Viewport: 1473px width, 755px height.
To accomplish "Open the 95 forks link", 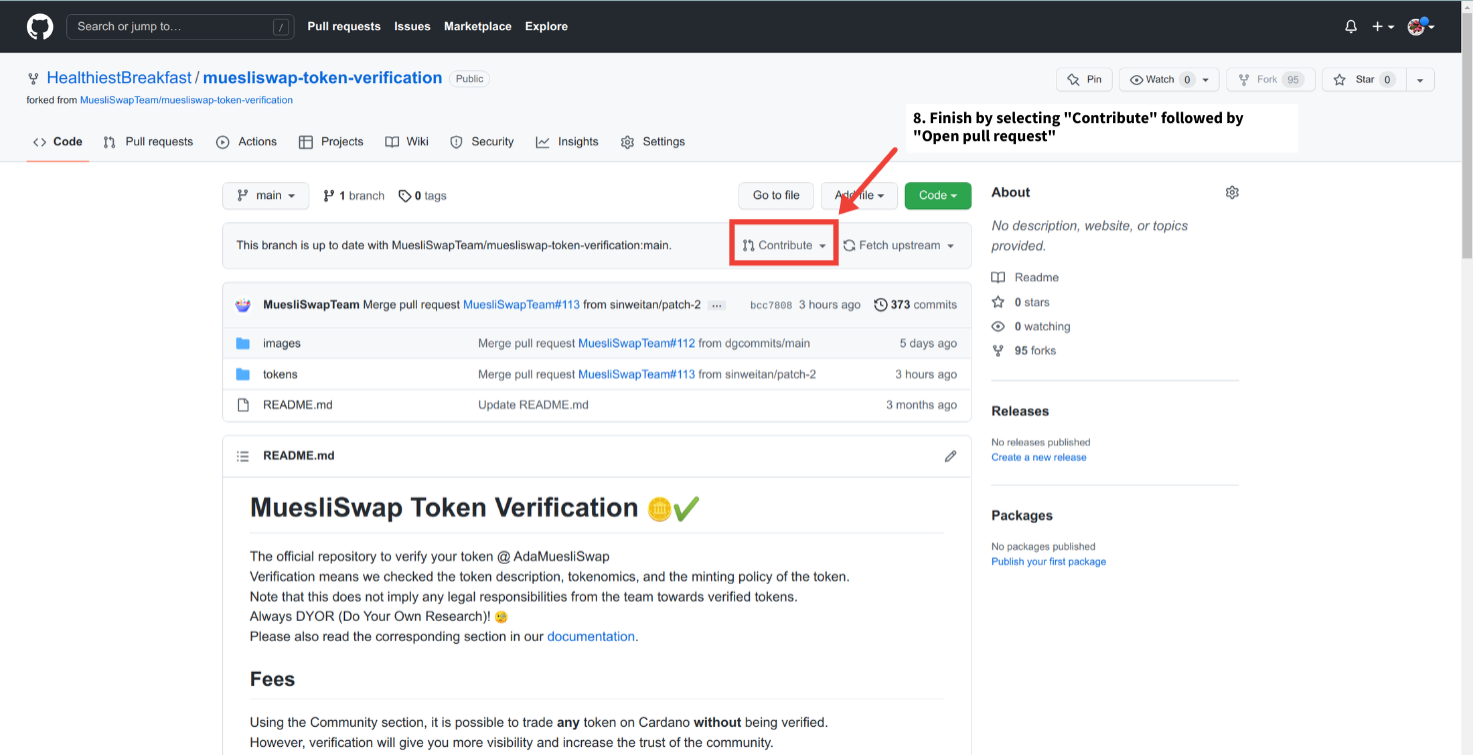I will pyautogui.click(x=1035, y=350).
